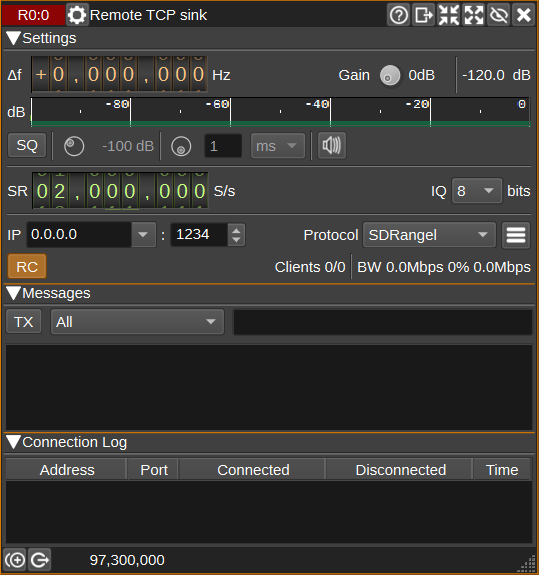Click the Δf frequency offset sign digit
This screenshot has width=539, height=575.
41,74
